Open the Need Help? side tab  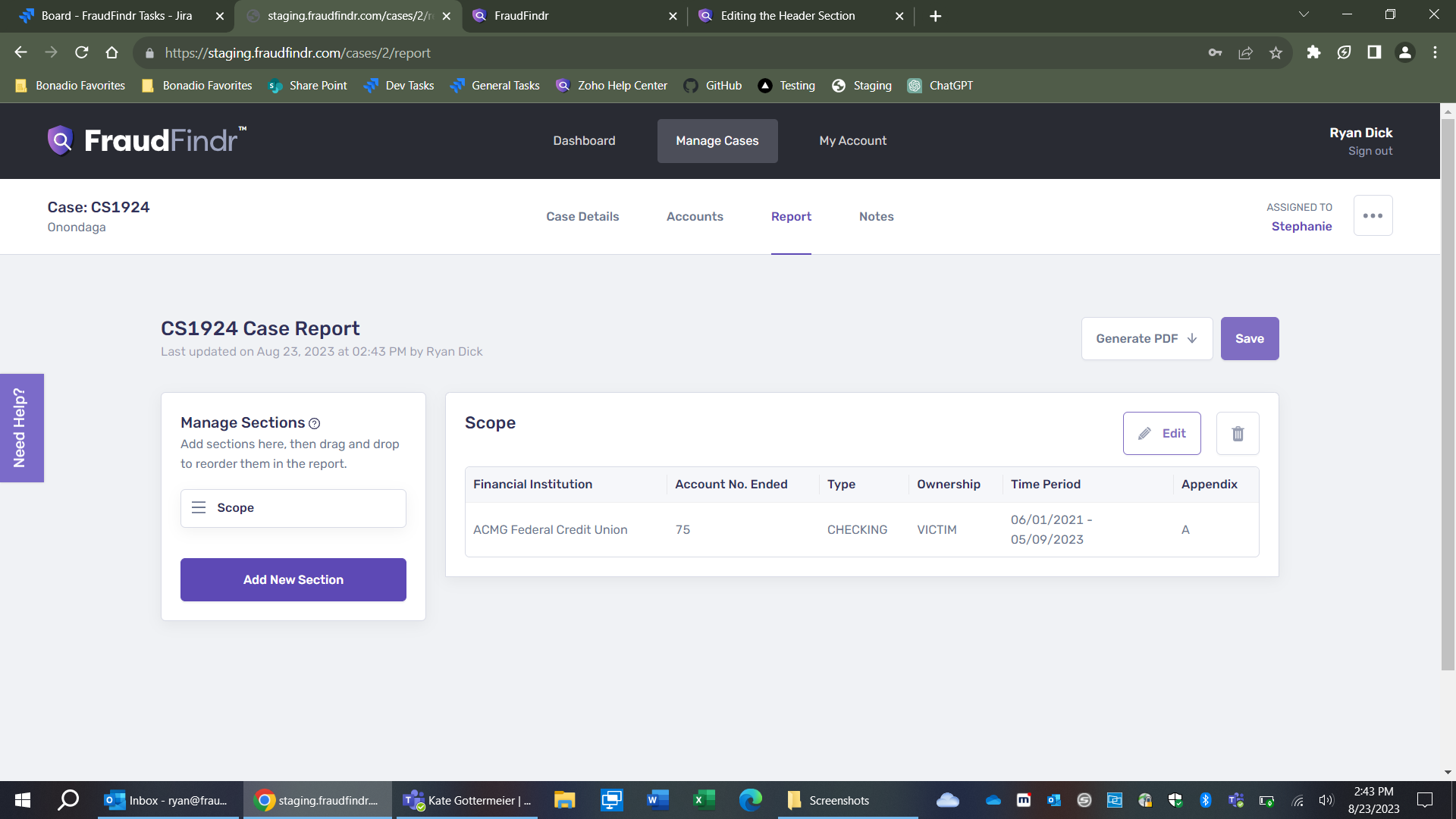21,428
